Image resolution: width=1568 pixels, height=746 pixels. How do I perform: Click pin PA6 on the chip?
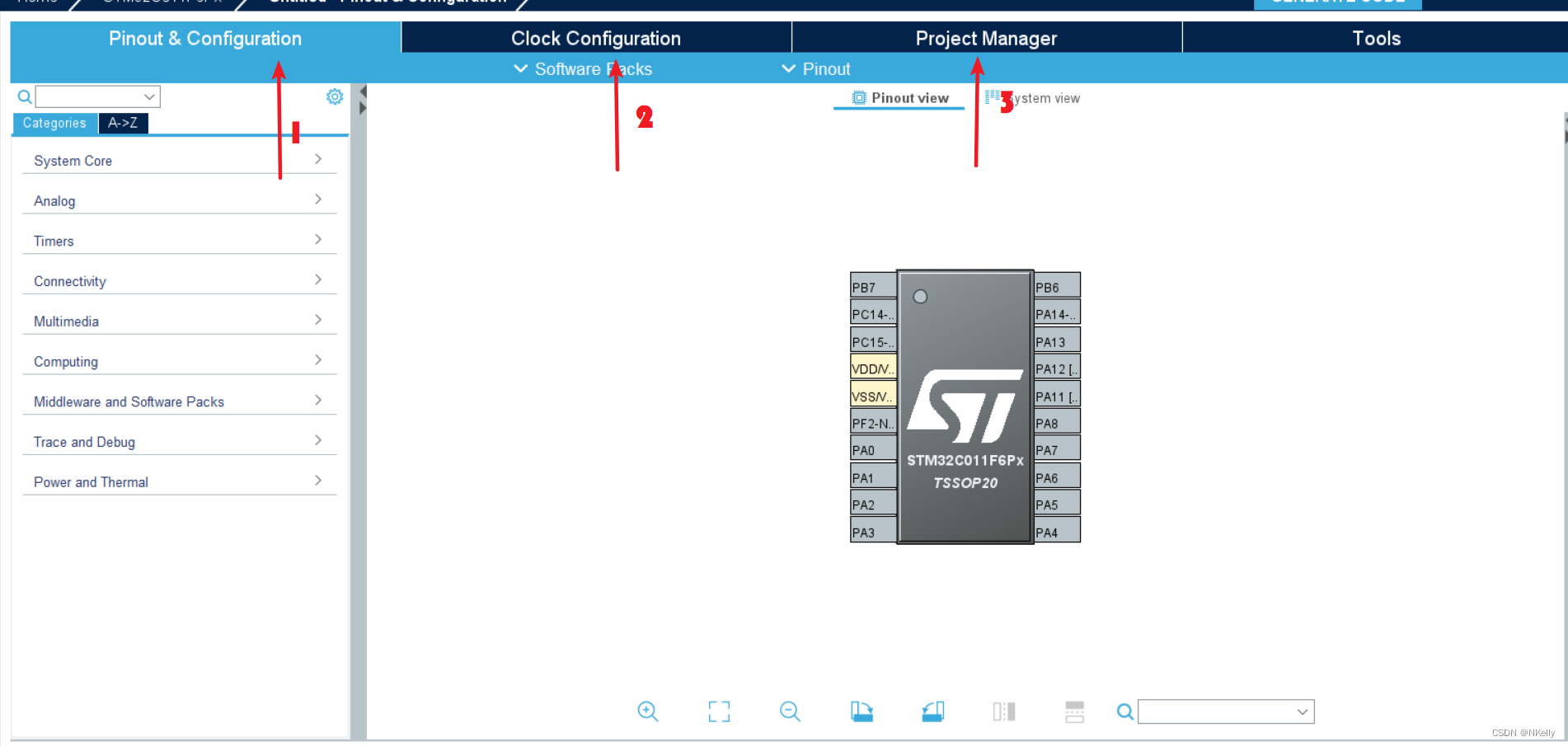tap(1057, 476)
